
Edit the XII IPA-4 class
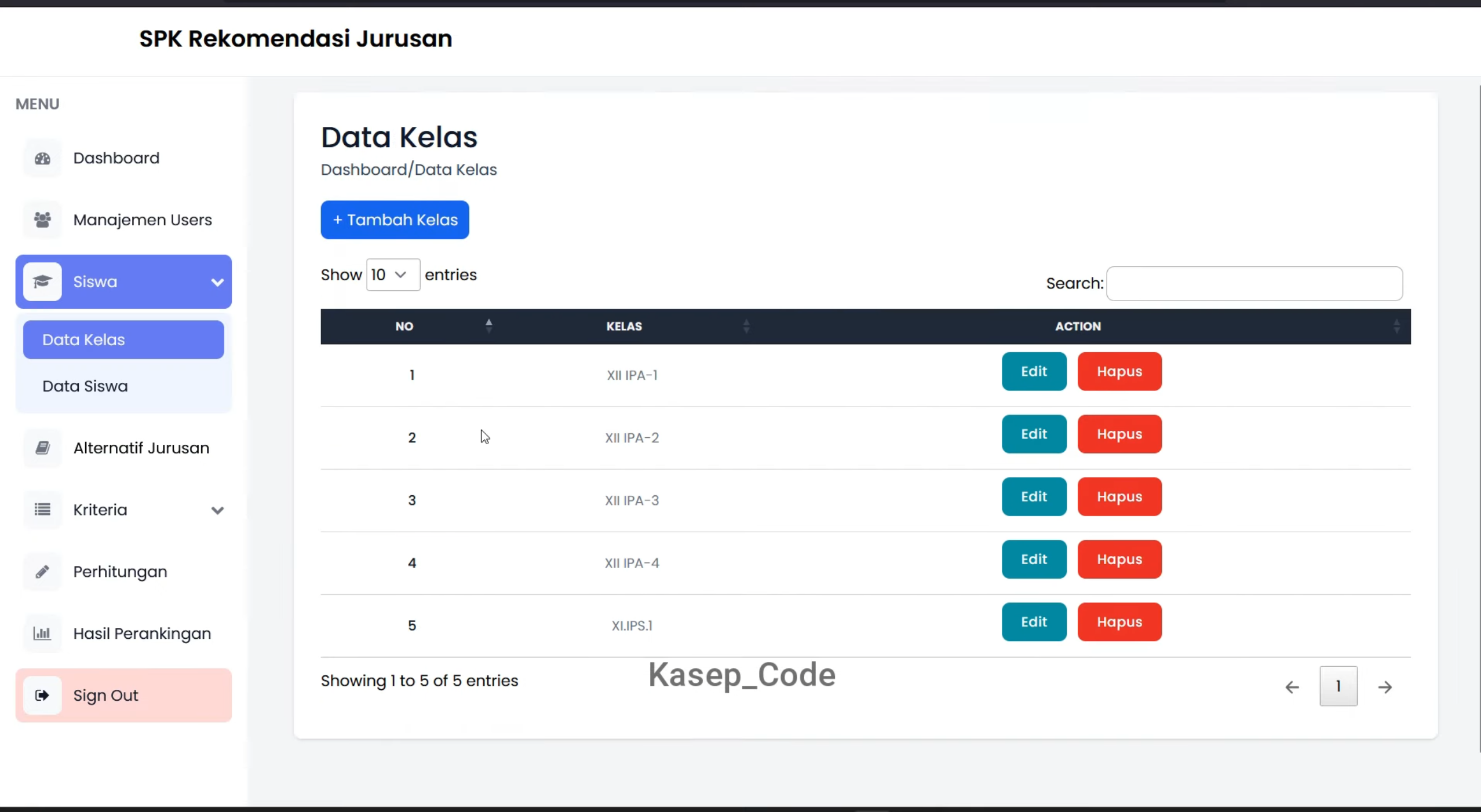(1034, 559)
